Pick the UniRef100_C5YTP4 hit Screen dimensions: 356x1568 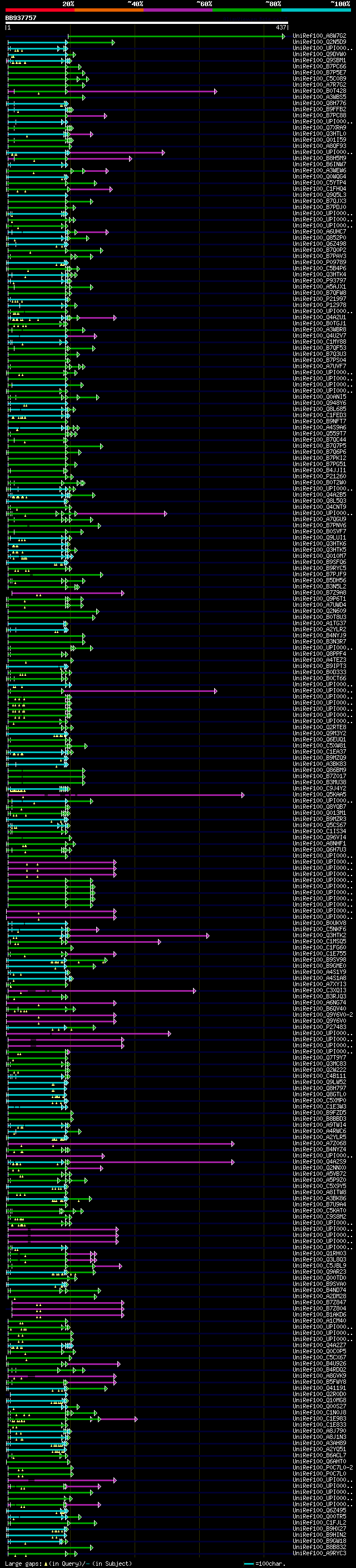(319, 182)
